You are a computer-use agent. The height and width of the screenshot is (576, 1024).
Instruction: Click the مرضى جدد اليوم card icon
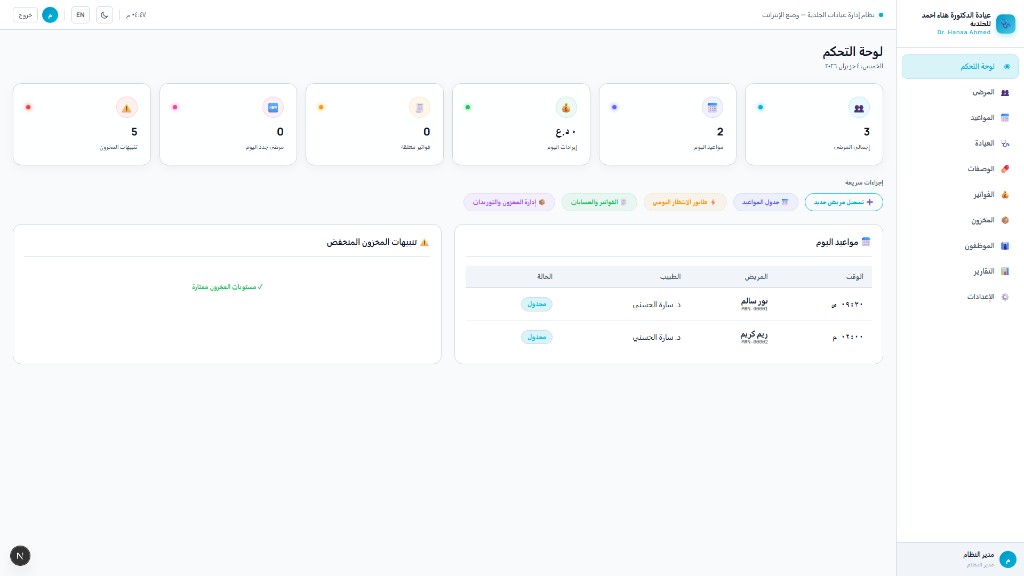click(273, 108)
